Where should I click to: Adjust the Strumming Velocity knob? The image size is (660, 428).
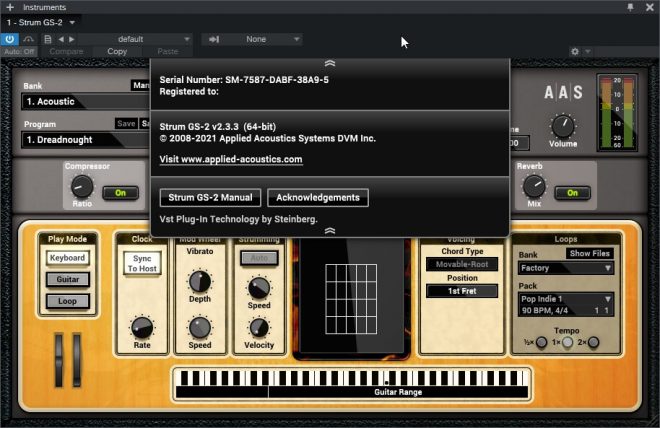click(259, 328)
